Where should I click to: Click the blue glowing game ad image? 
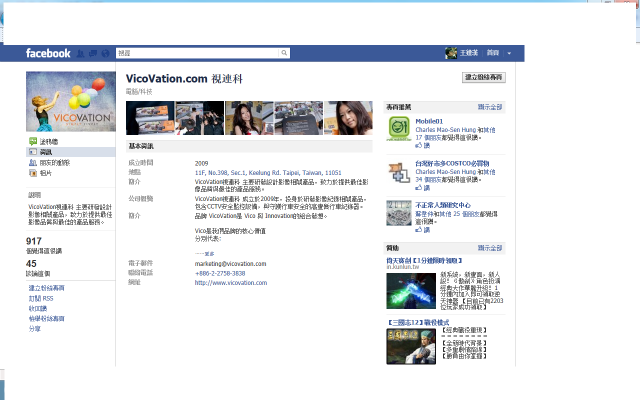pos(411,291)
